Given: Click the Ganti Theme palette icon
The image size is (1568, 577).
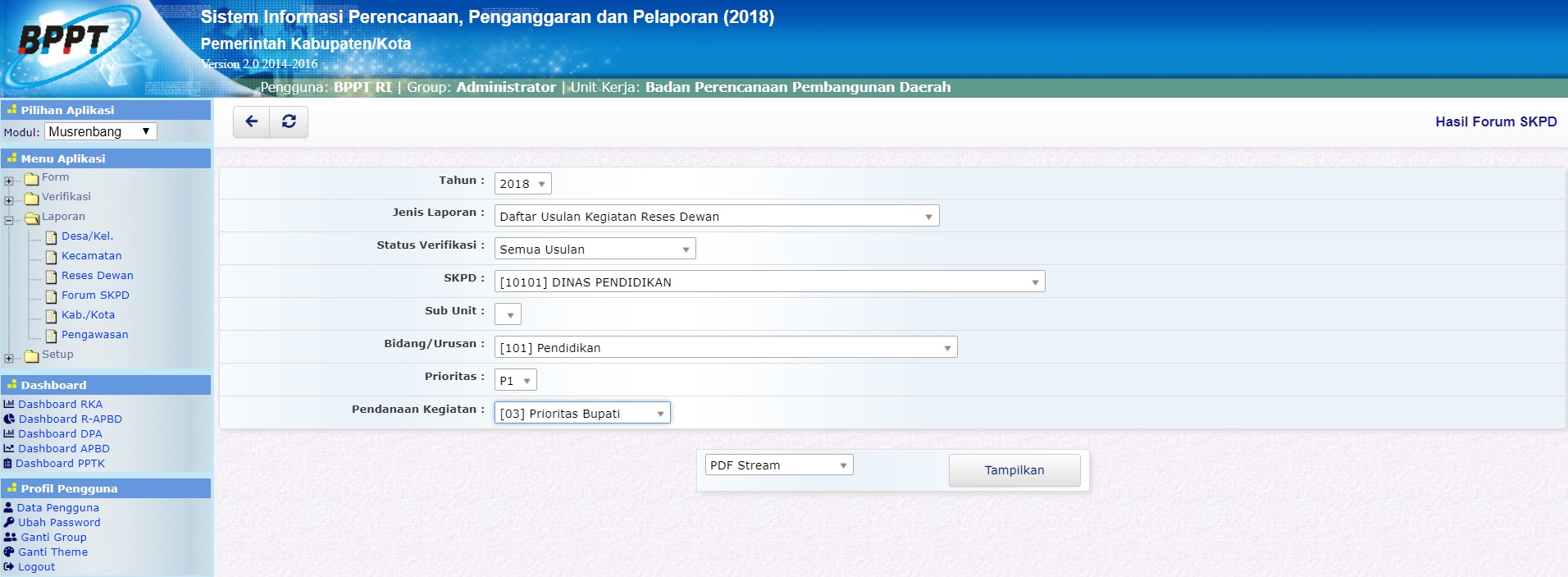Looking at the screenshot, I should [9, 552].
